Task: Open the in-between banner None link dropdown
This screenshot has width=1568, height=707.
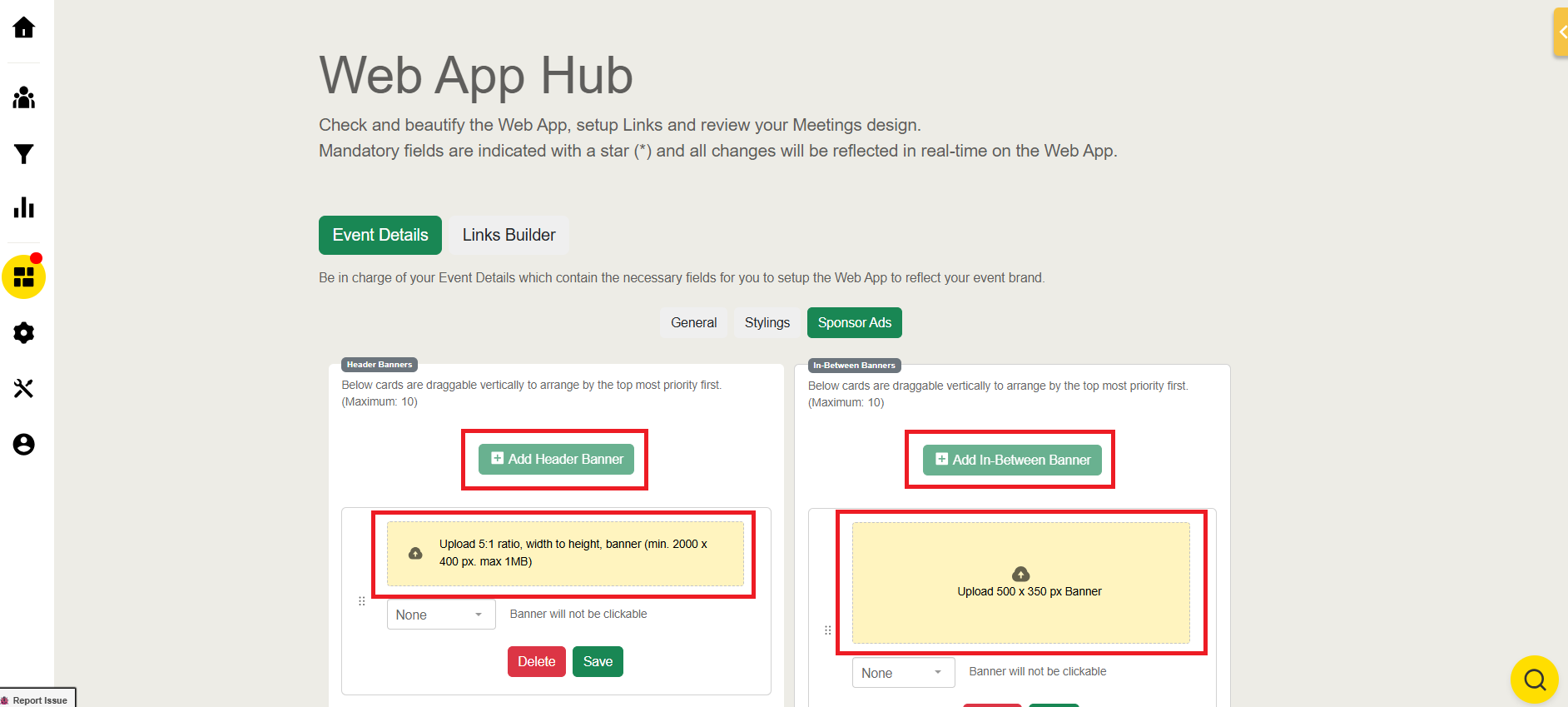Action: pyautogui.click(x=903, y=673)
